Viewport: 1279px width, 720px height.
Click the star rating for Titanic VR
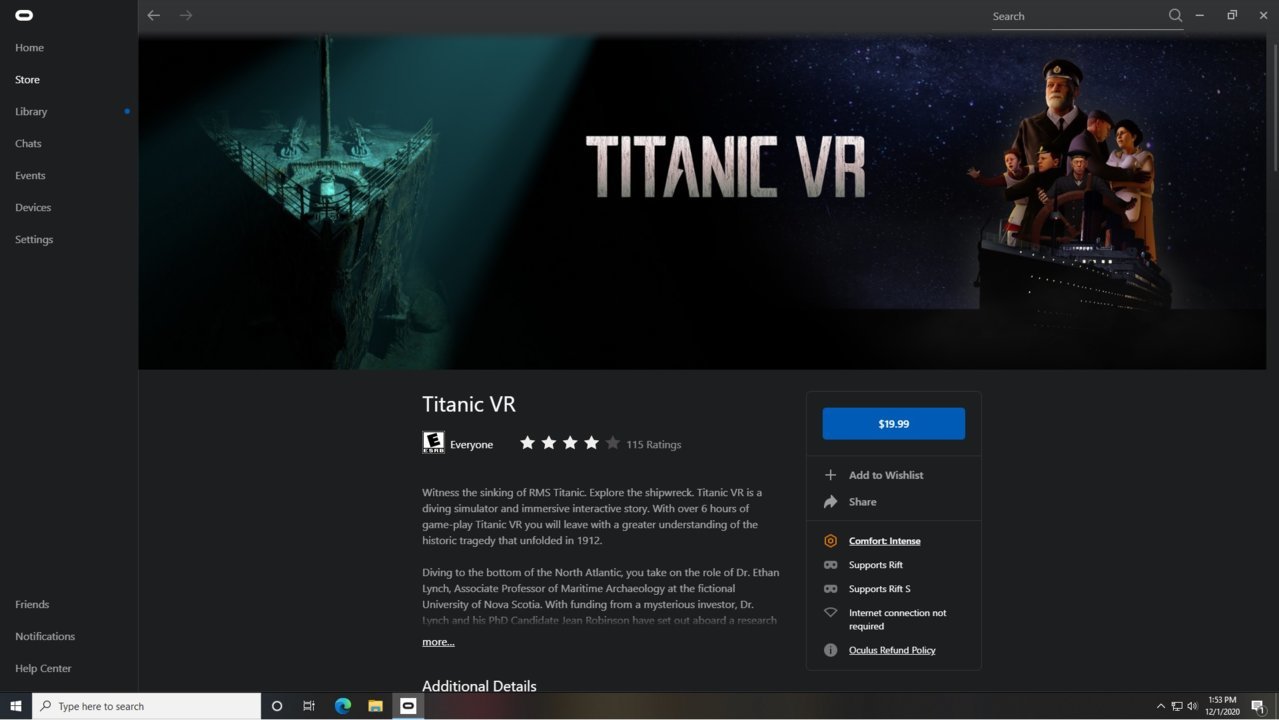pos(569,443)
